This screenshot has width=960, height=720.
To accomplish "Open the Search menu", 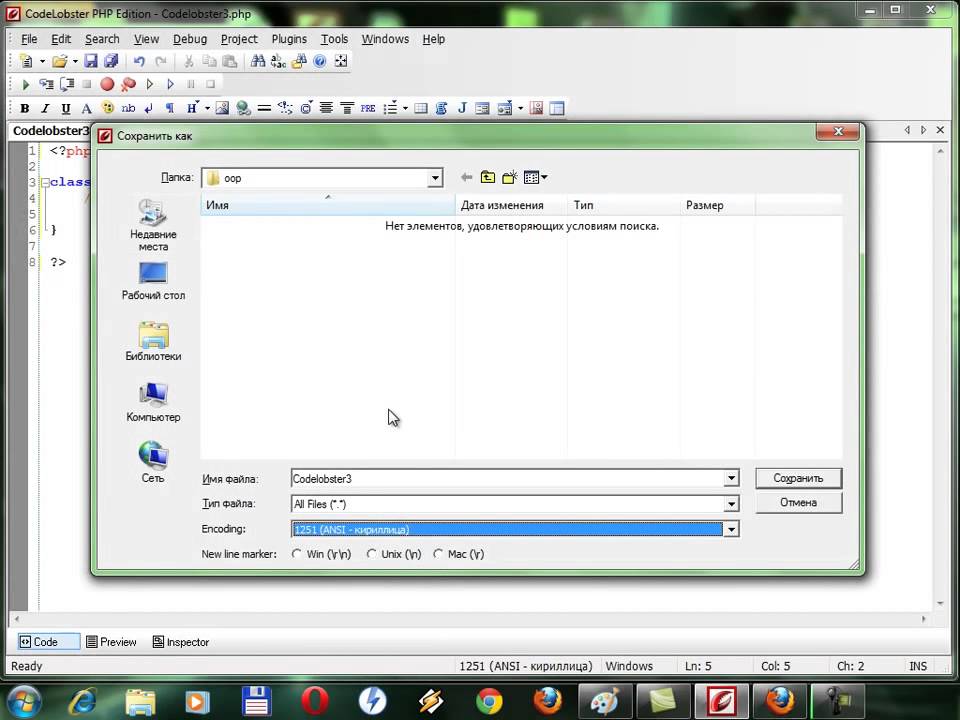I will pos(102,39).
